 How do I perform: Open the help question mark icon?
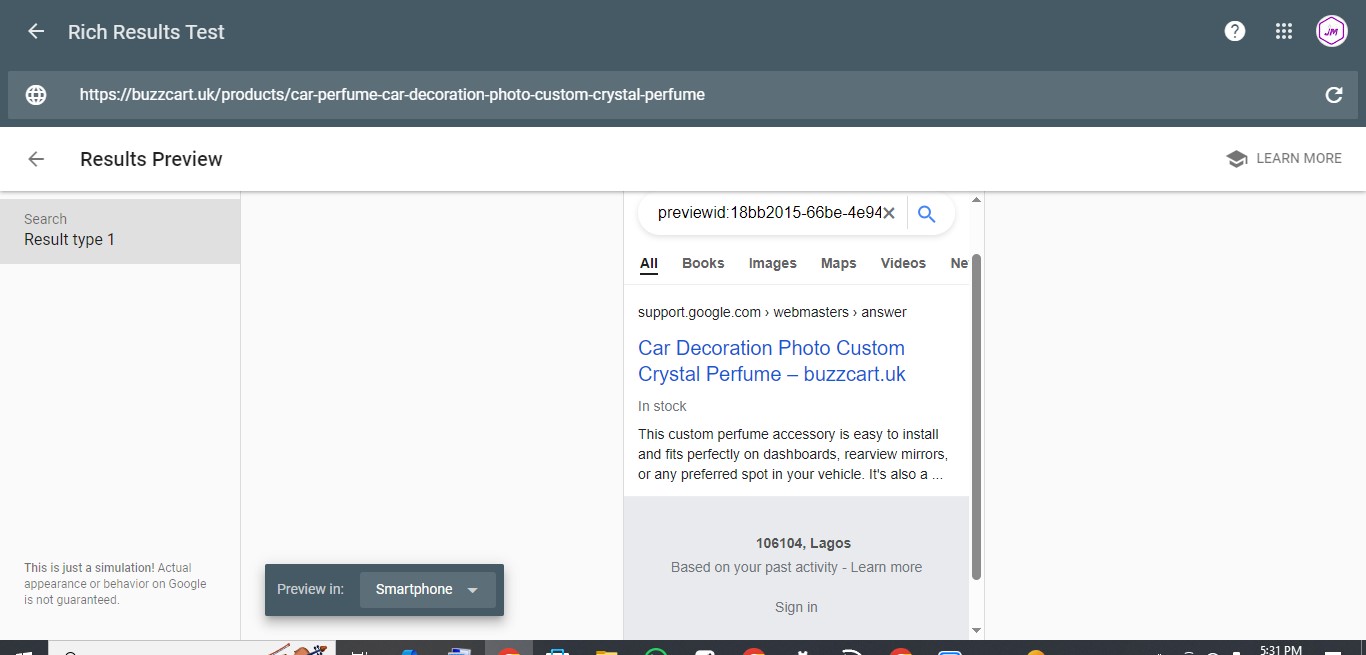point(1235,31)
